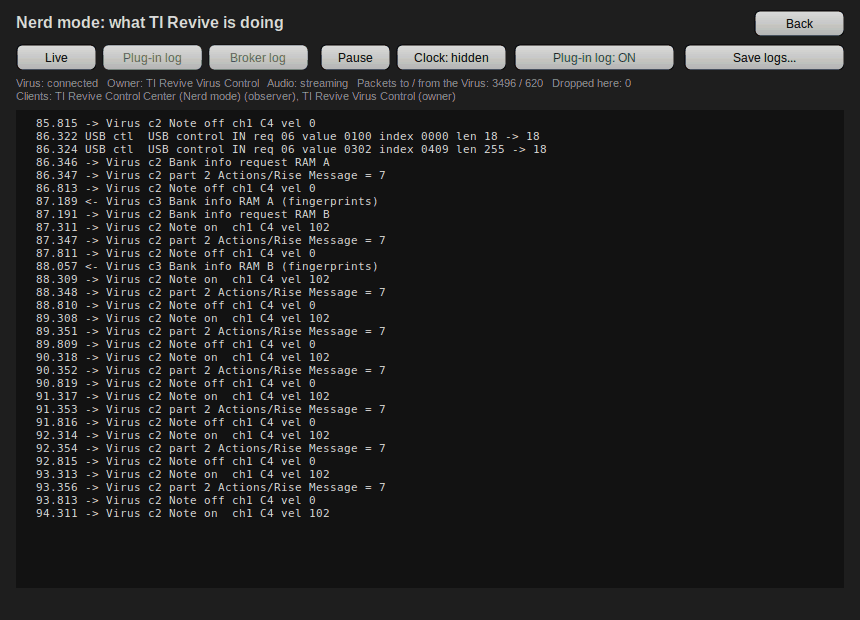Select log line 86.813 Note off
Image resolution: width=860 pixels, height=620 pixels.
point(176,188)
